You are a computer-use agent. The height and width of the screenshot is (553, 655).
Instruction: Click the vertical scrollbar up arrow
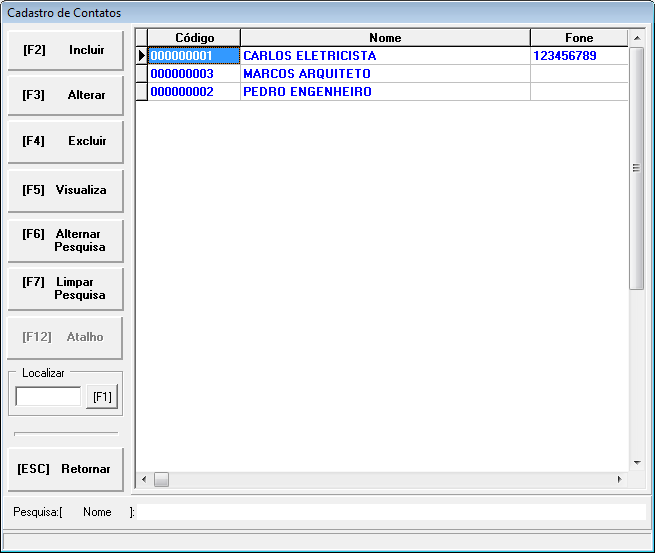[x=636, y=38]
